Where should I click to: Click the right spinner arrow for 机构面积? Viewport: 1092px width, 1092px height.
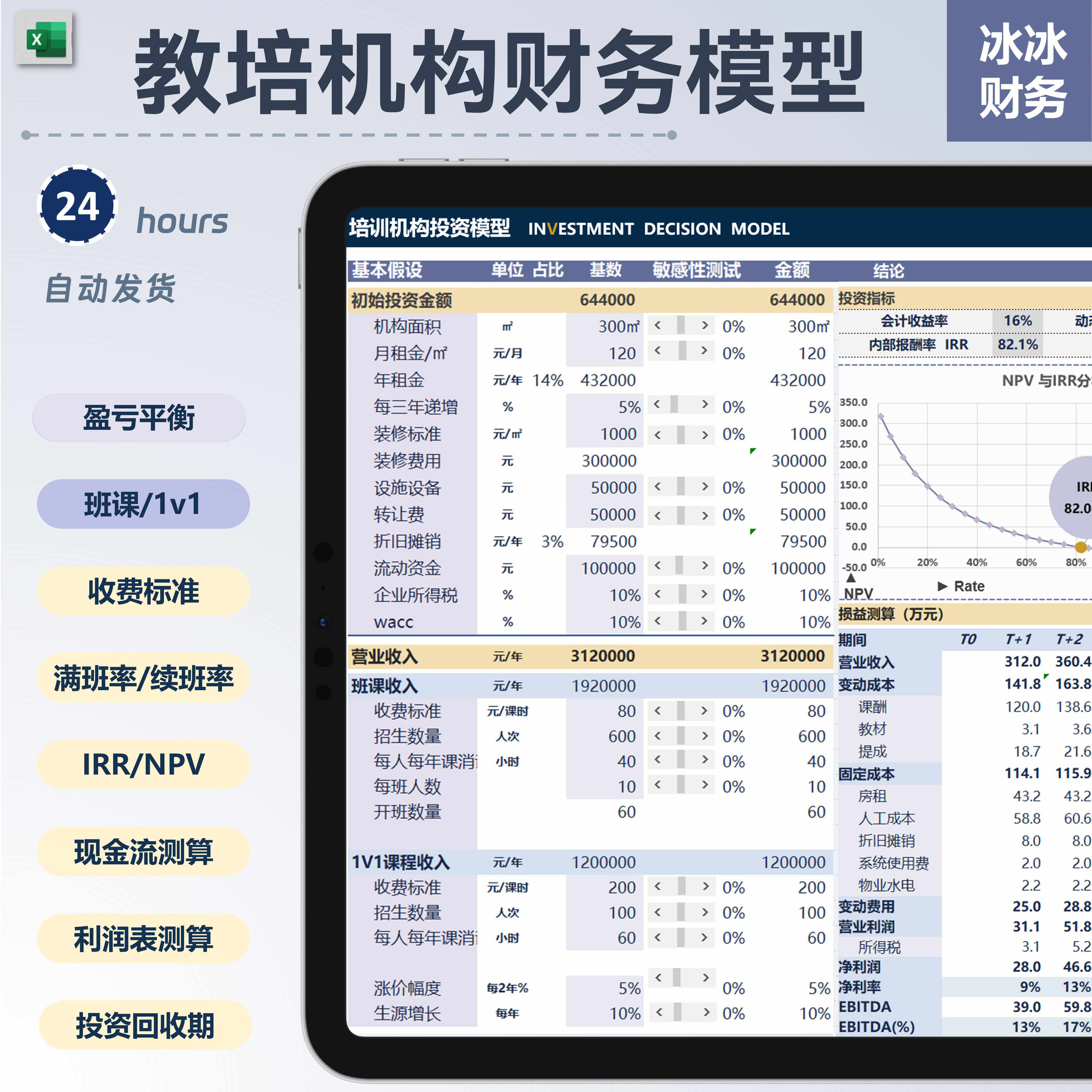[x=705, y=326]
